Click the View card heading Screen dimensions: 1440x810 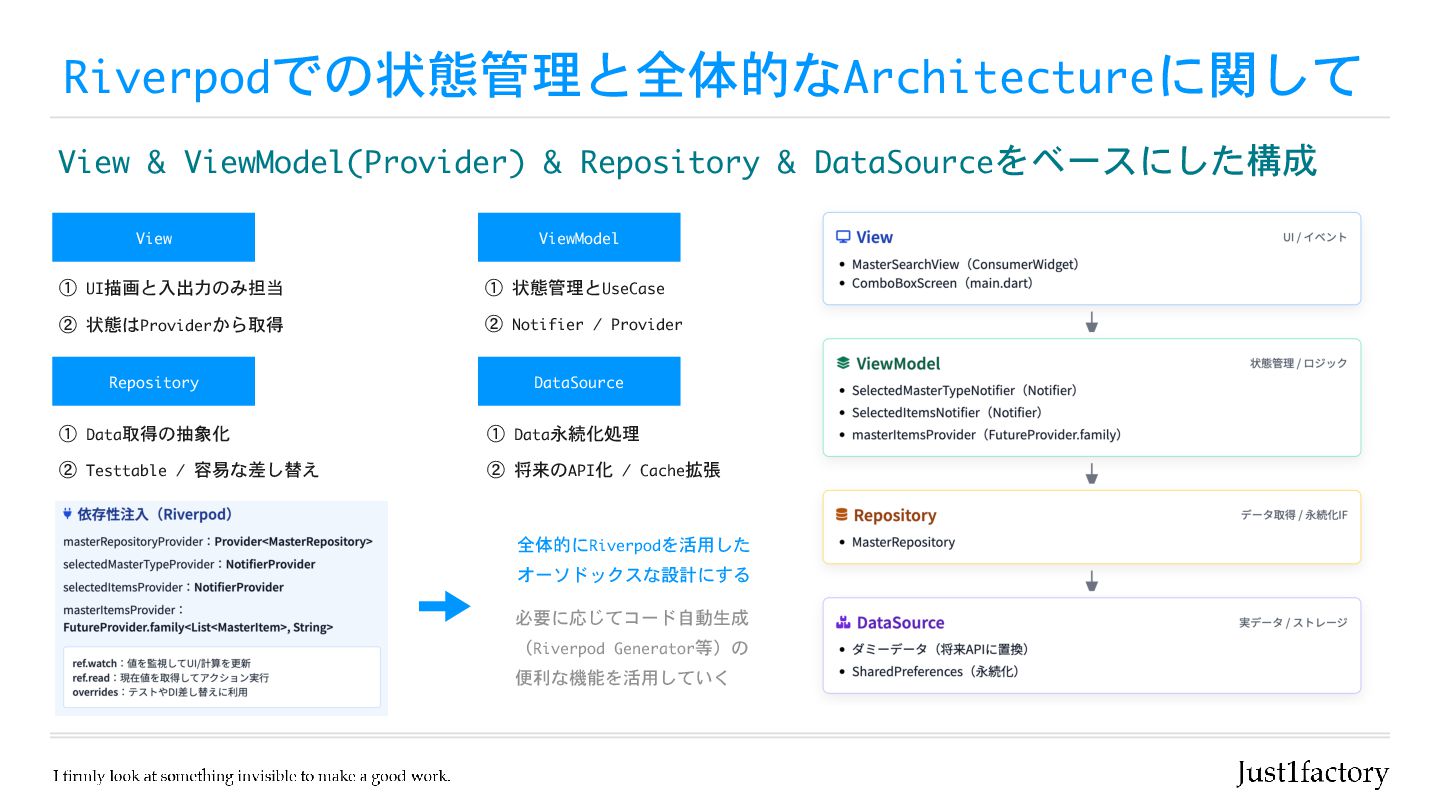(874, 237)
